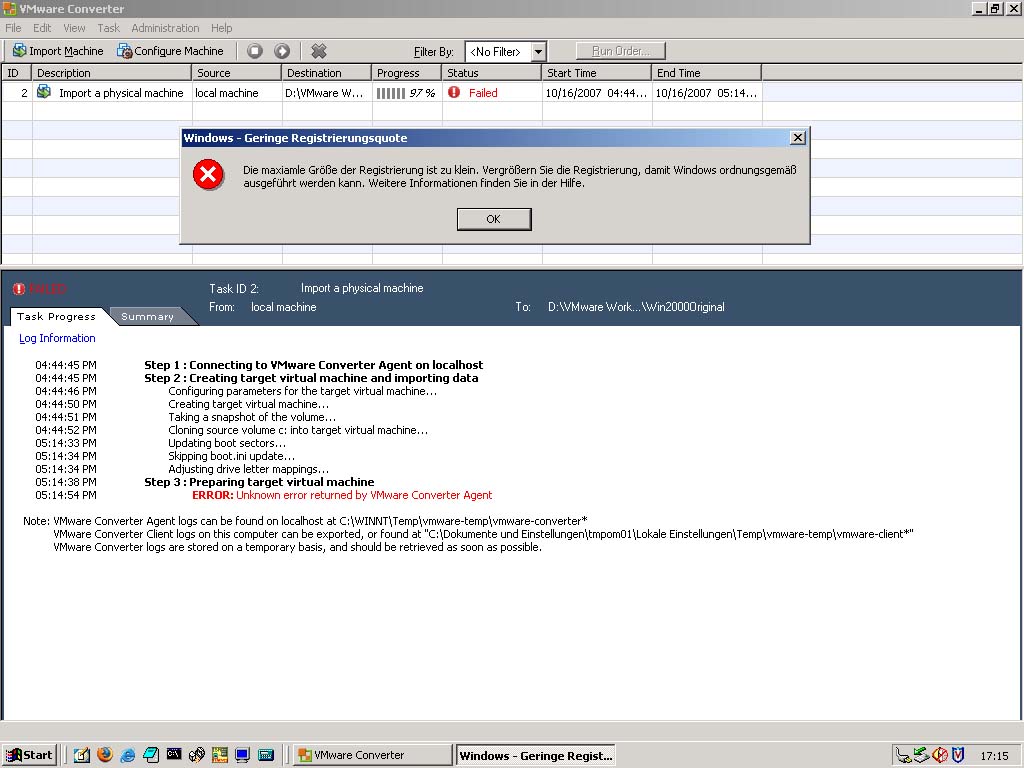The image size is (1024, 768).
Task: Open the Filter By dropdown arrow
Action: click(x=538, y=52)
